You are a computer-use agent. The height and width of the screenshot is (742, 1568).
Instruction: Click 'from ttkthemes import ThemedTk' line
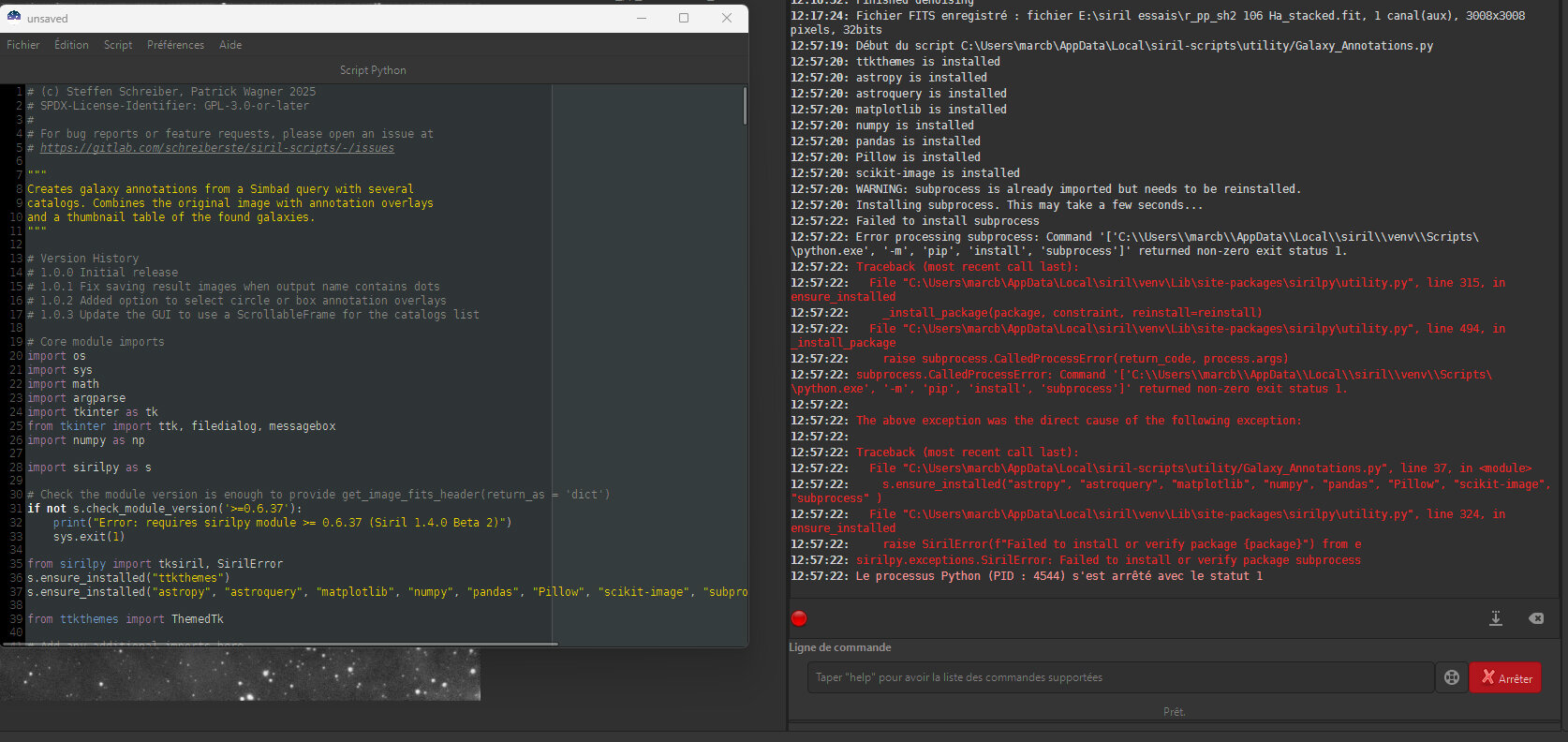(x=126, y=619)
